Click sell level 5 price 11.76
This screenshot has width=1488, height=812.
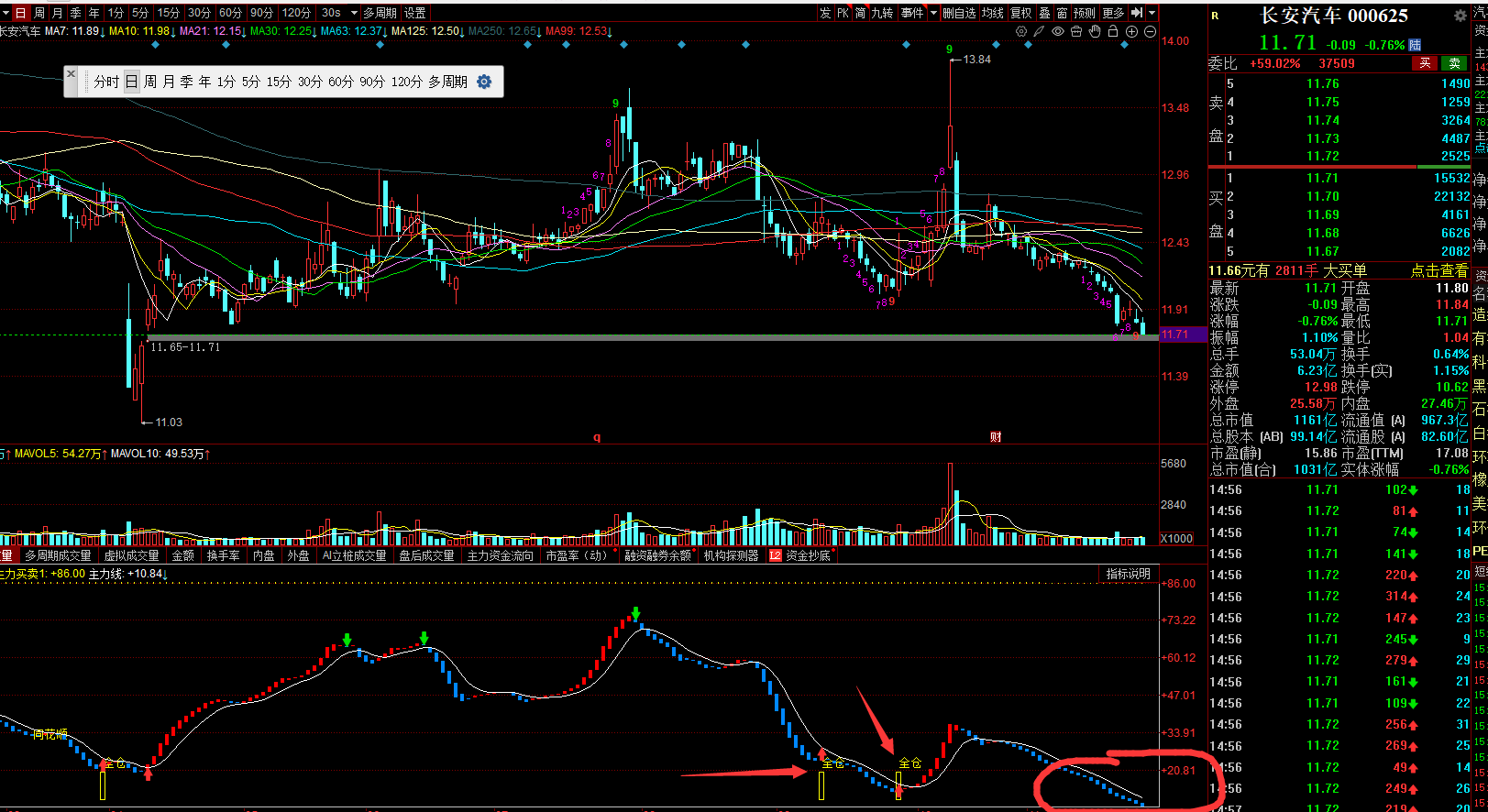pyautogui.click(x=1323, y=83)
